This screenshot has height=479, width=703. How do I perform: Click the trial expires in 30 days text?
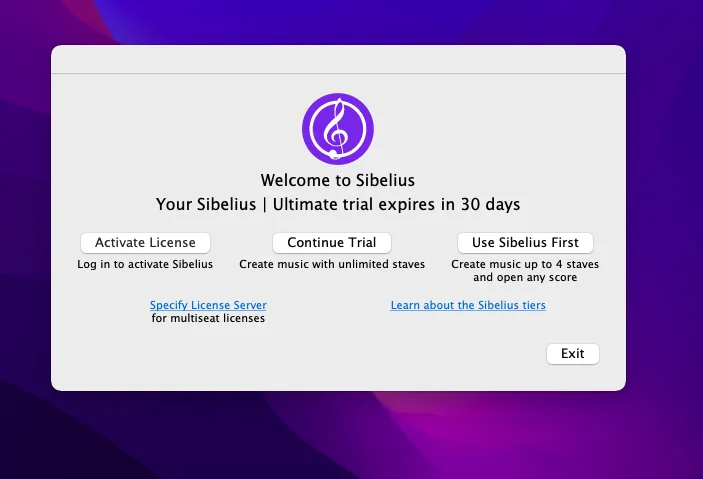338,205
